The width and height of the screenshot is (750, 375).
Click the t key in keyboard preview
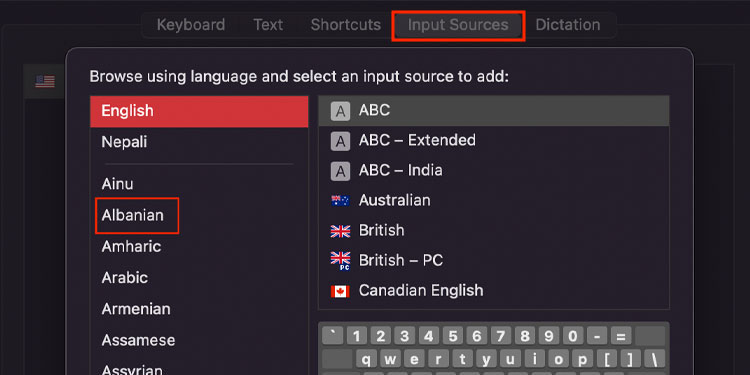click(x=463, y=359)
